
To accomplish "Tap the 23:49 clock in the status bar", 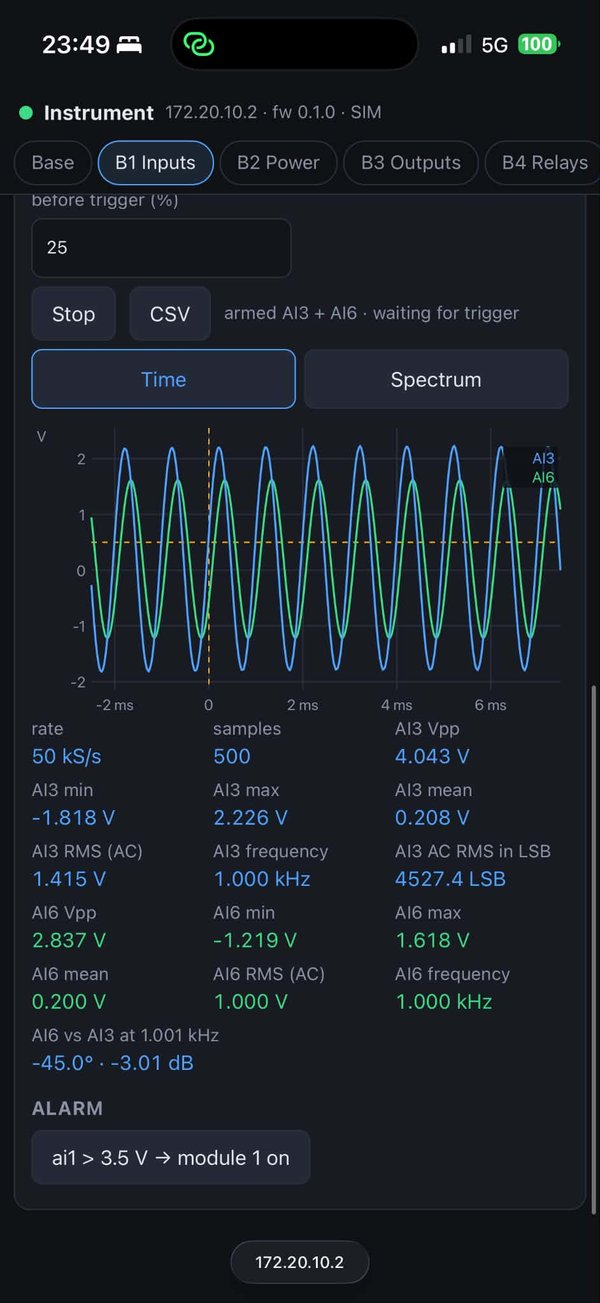I will [76, 45].
